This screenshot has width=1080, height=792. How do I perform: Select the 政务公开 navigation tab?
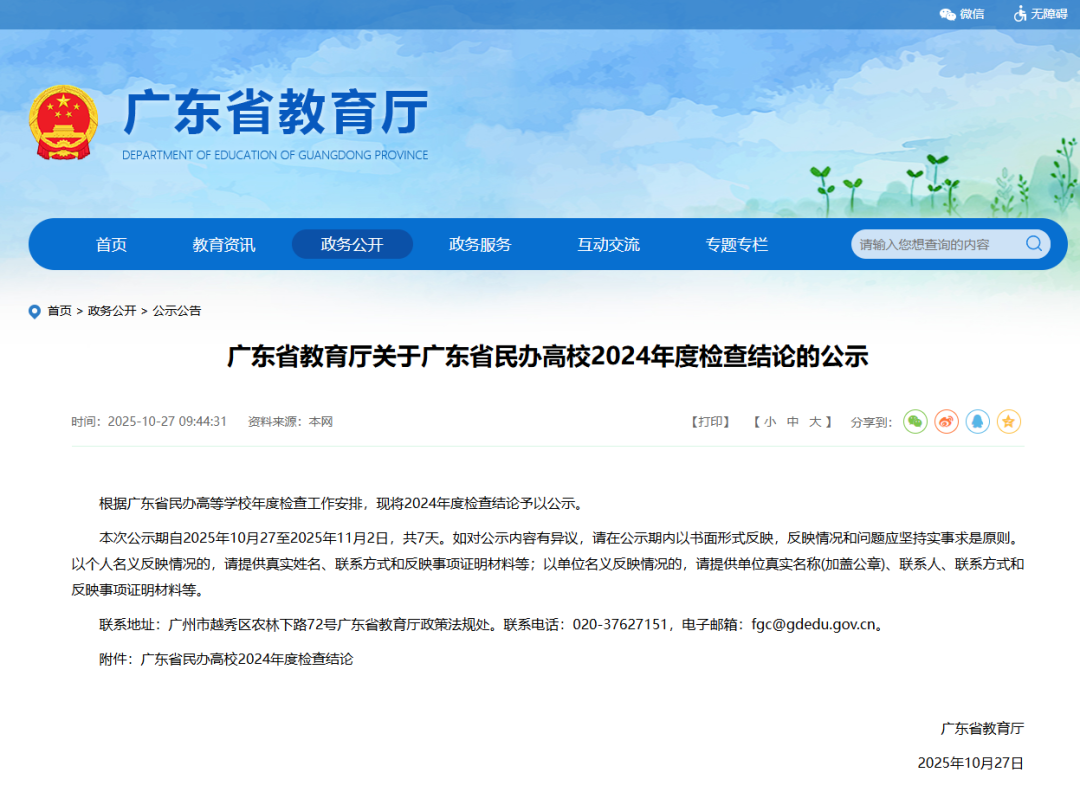(352, 245)
